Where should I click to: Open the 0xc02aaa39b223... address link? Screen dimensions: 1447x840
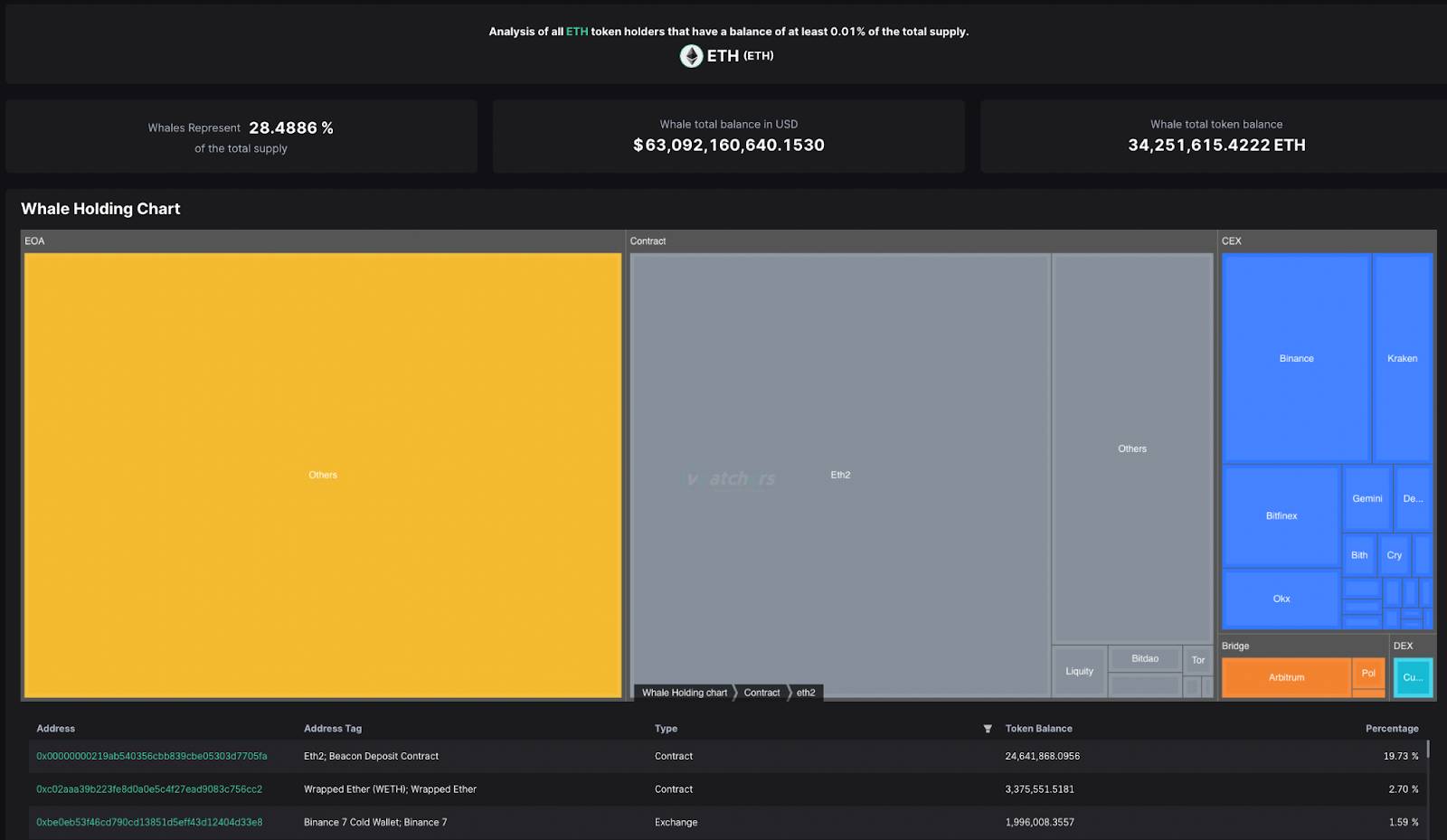coord(149,789)
